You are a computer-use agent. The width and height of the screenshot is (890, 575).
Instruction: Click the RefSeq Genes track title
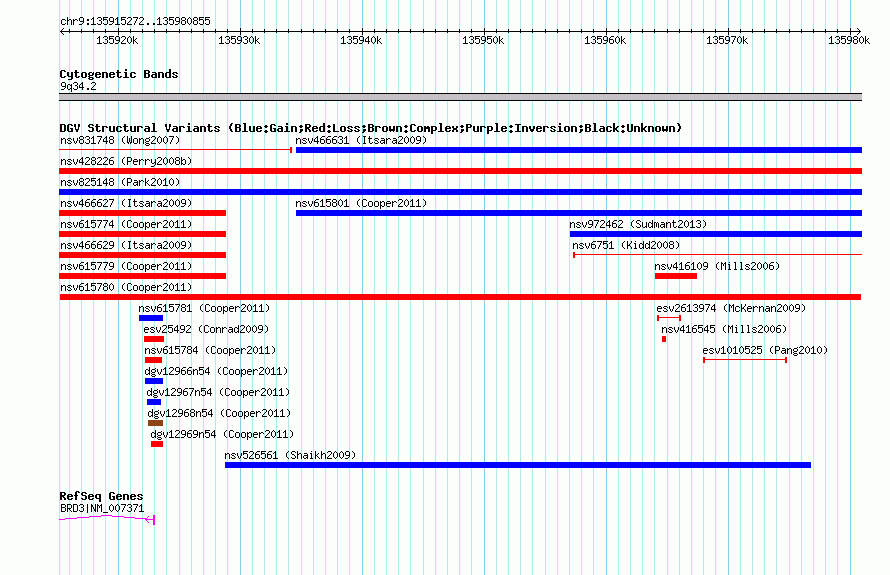[101, 496]
